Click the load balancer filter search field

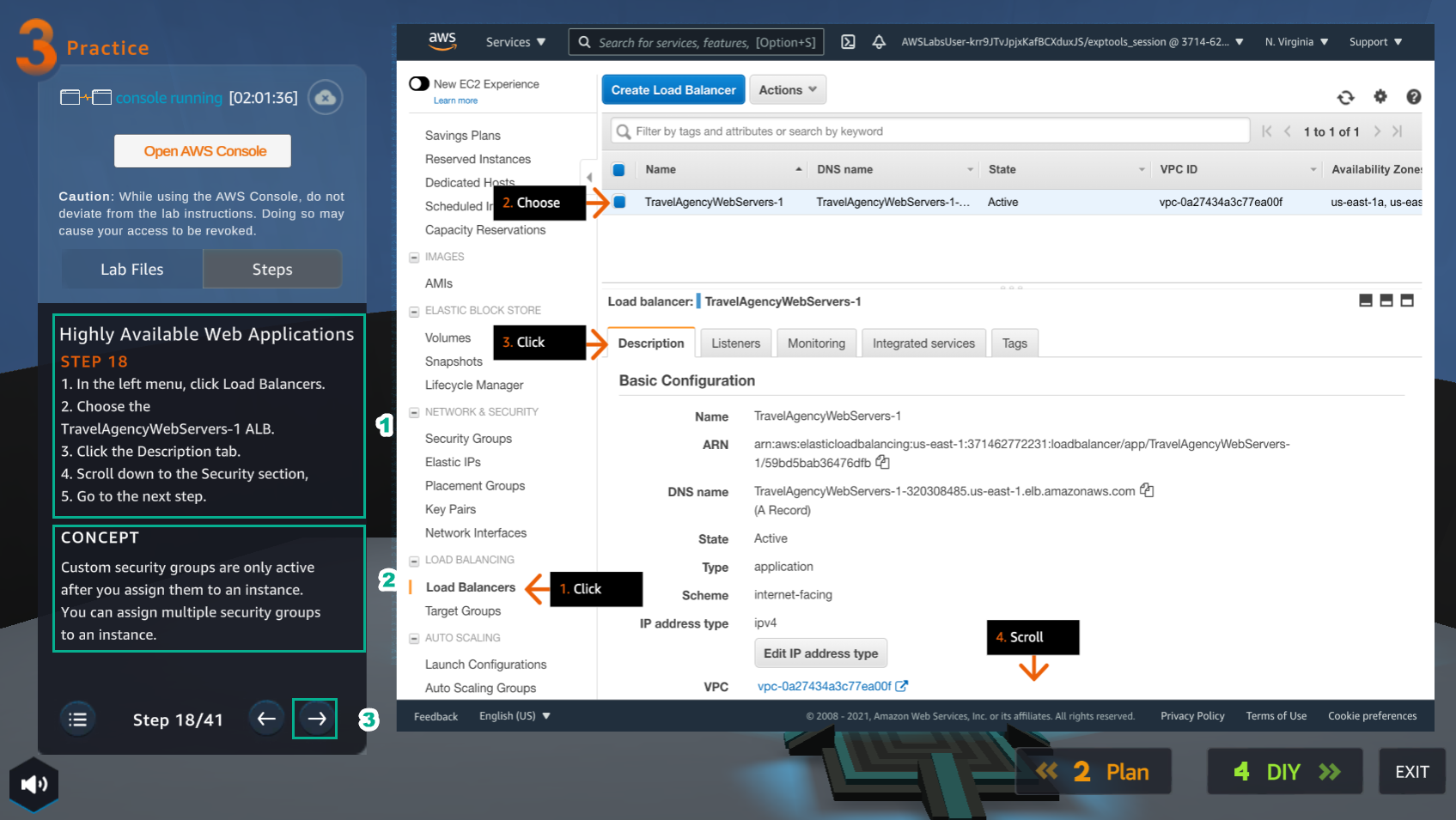click(929, 131)
